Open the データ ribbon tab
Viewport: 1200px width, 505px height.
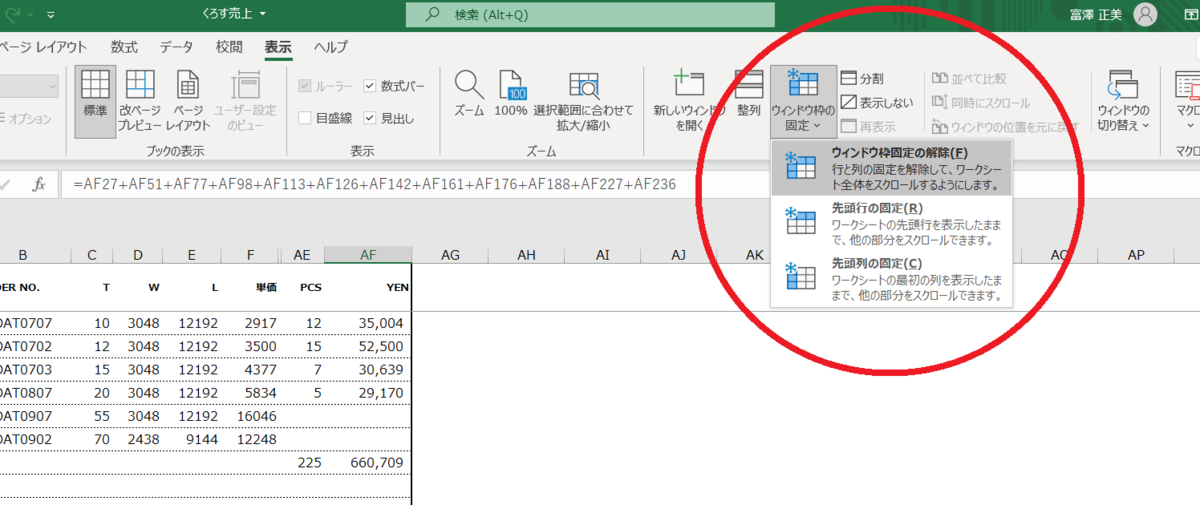coord(177,47)
